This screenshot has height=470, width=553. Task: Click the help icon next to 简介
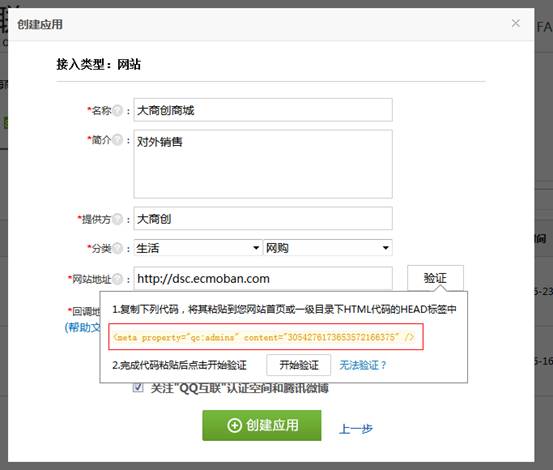tap(118, 140)
